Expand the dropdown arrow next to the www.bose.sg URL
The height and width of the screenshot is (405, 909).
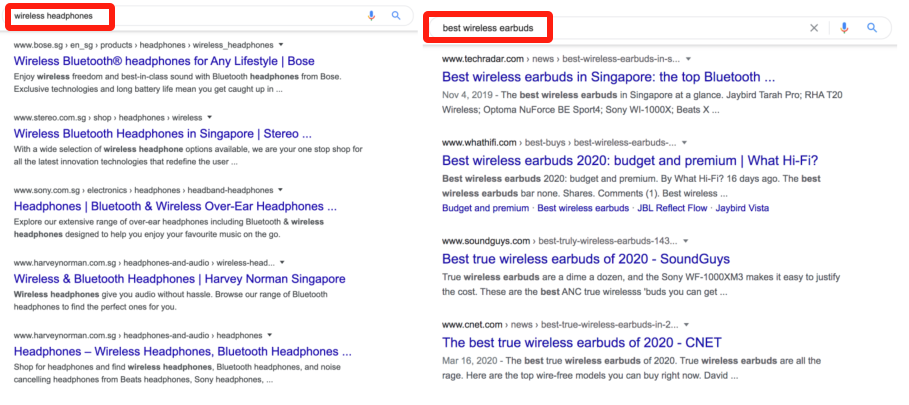point(281,45)
